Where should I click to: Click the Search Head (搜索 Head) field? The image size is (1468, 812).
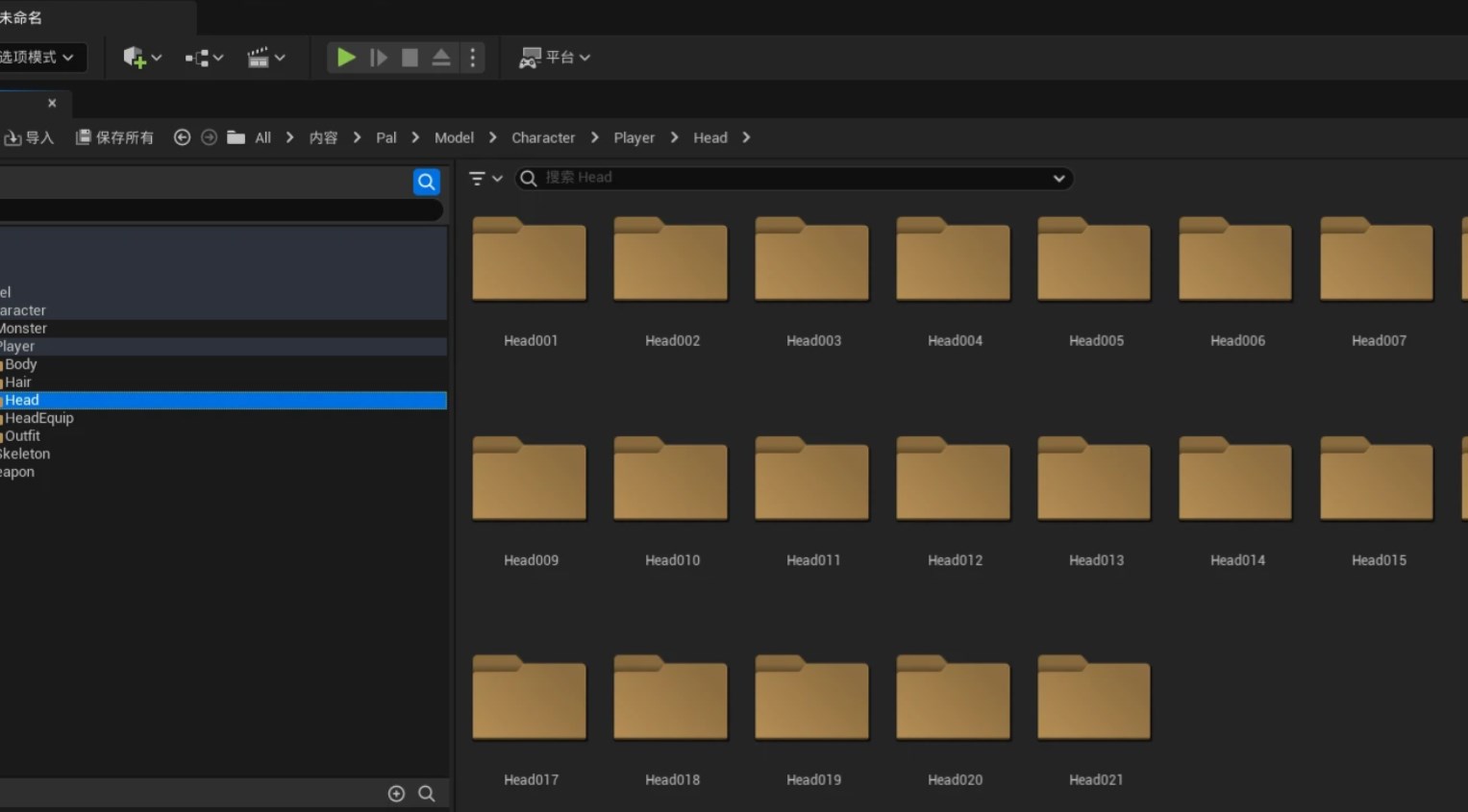[x=794, y=178]
